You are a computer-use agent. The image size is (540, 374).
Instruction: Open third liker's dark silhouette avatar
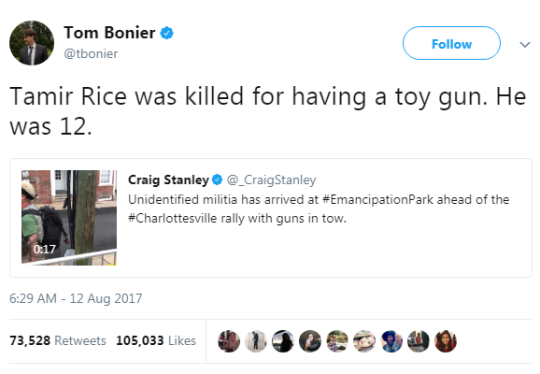[283, 341]
